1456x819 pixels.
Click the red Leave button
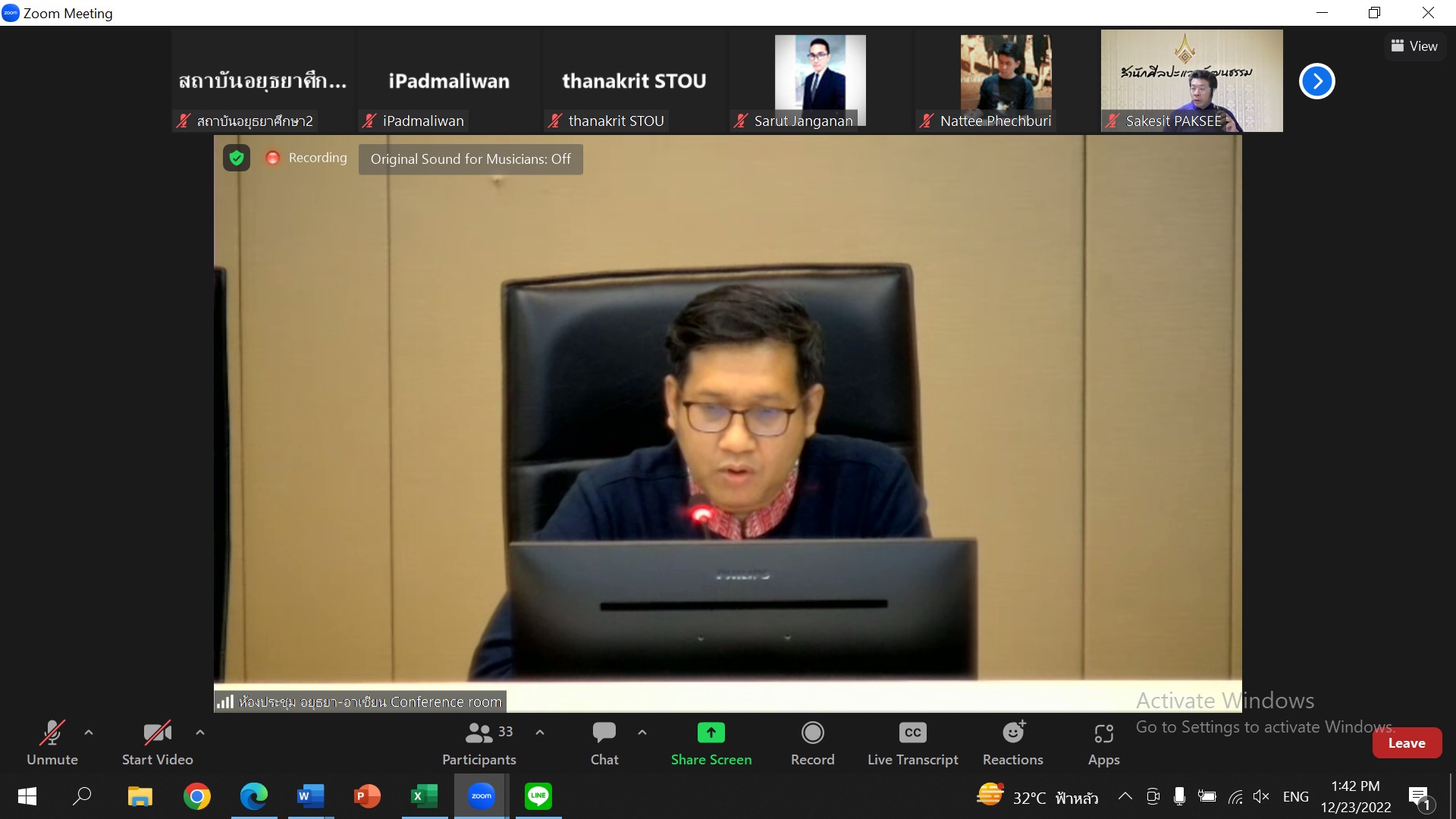coord(1407,743)
